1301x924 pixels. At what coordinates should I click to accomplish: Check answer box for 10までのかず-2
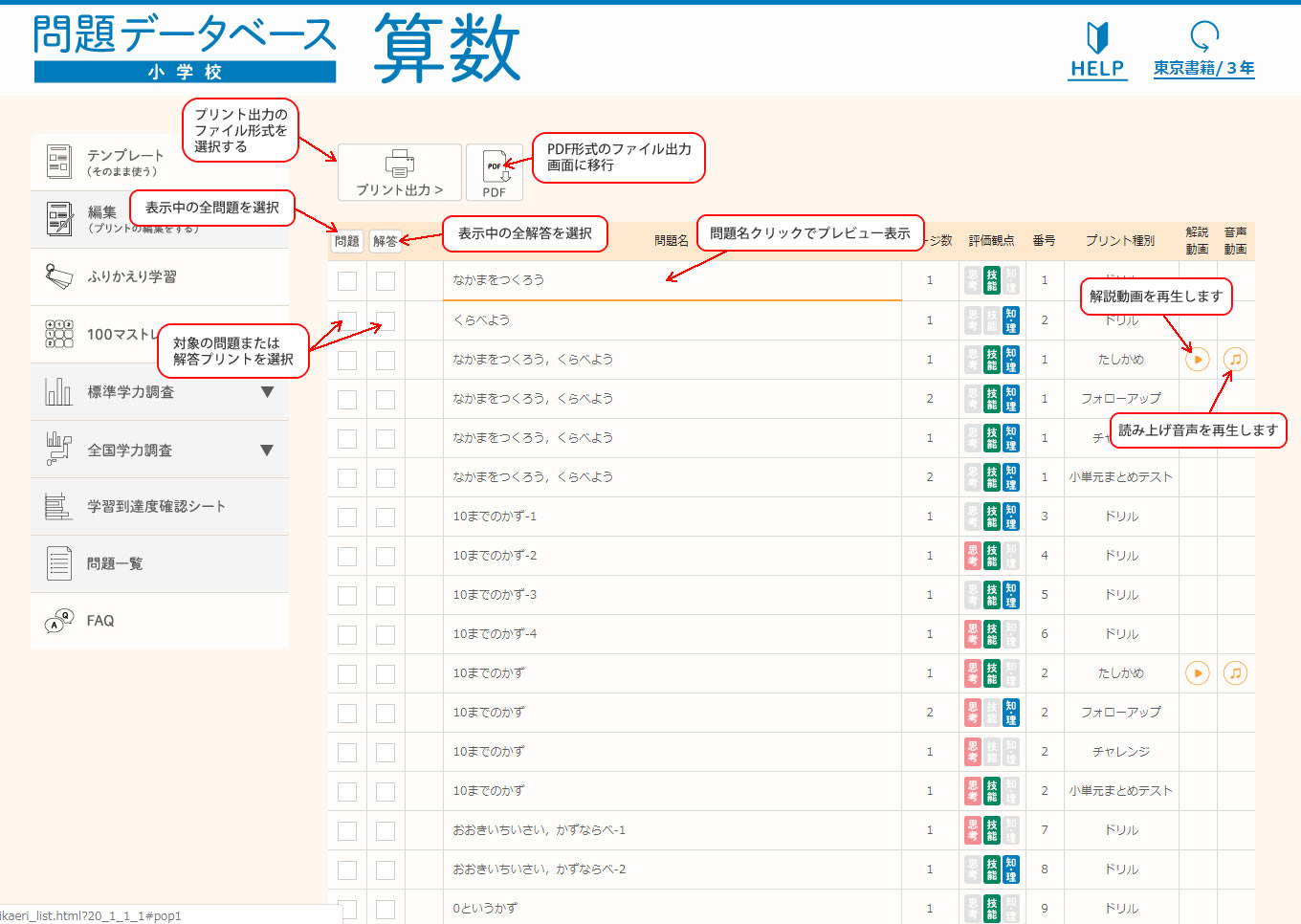(x=386, y=556)
